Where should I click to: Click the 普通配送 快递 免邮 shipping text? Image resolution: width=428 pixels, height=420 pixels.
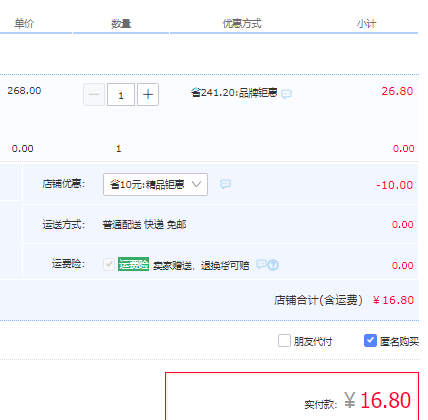pos(144,225)
